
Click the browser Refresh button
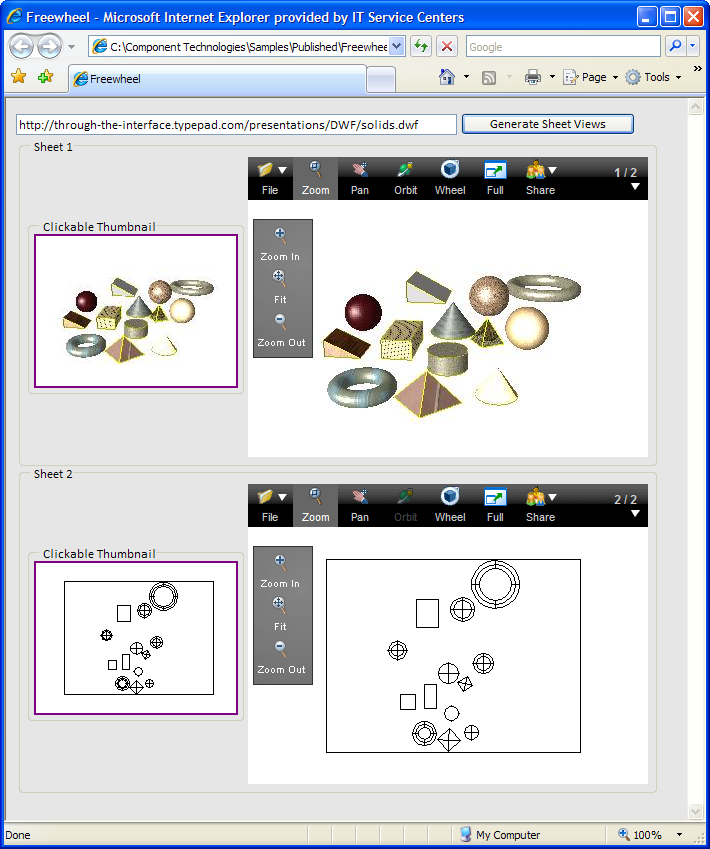421,47
